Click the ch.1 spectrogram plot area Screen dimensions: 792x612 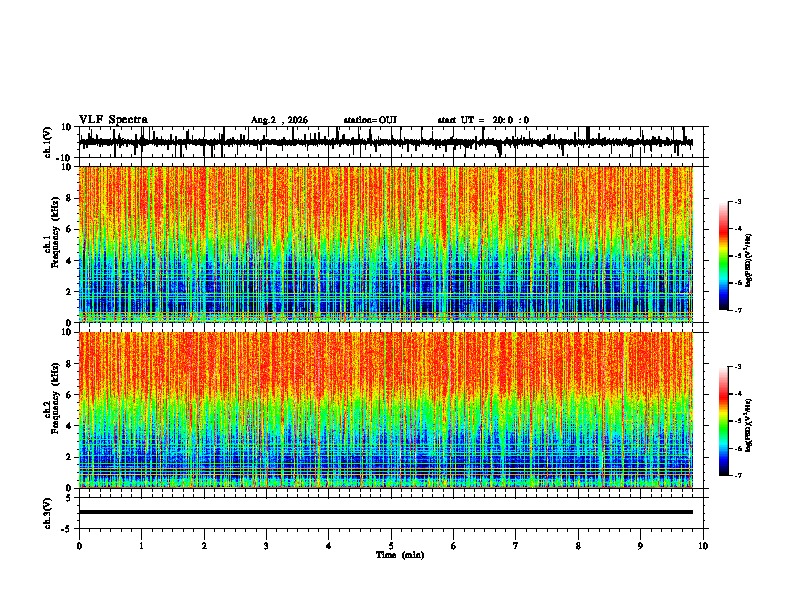(x=385, y=244)
